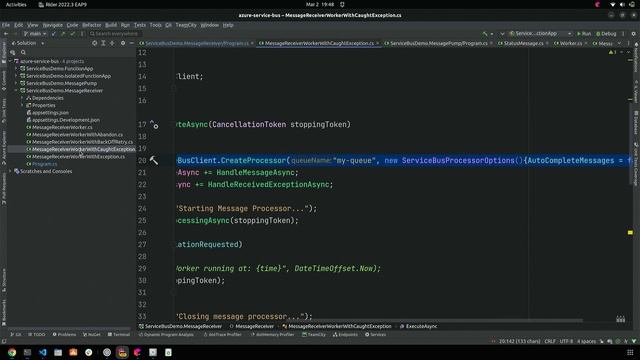Click MessageReceiver breadcrumb
Image resolution: width=640 pixels, height=360 pixels.
251,327
